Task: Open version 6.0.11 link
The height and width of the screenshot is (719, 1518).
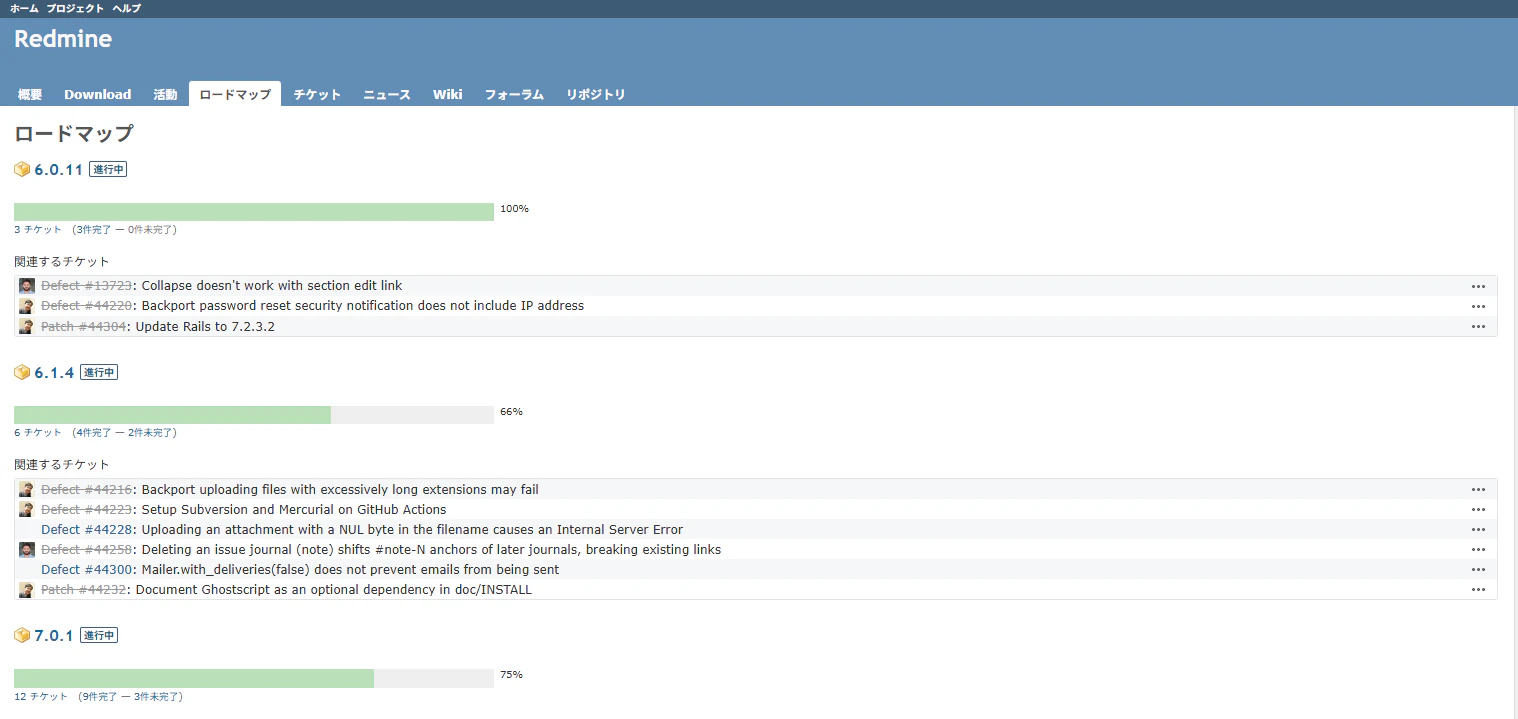Action: click(x=58, y=169)
